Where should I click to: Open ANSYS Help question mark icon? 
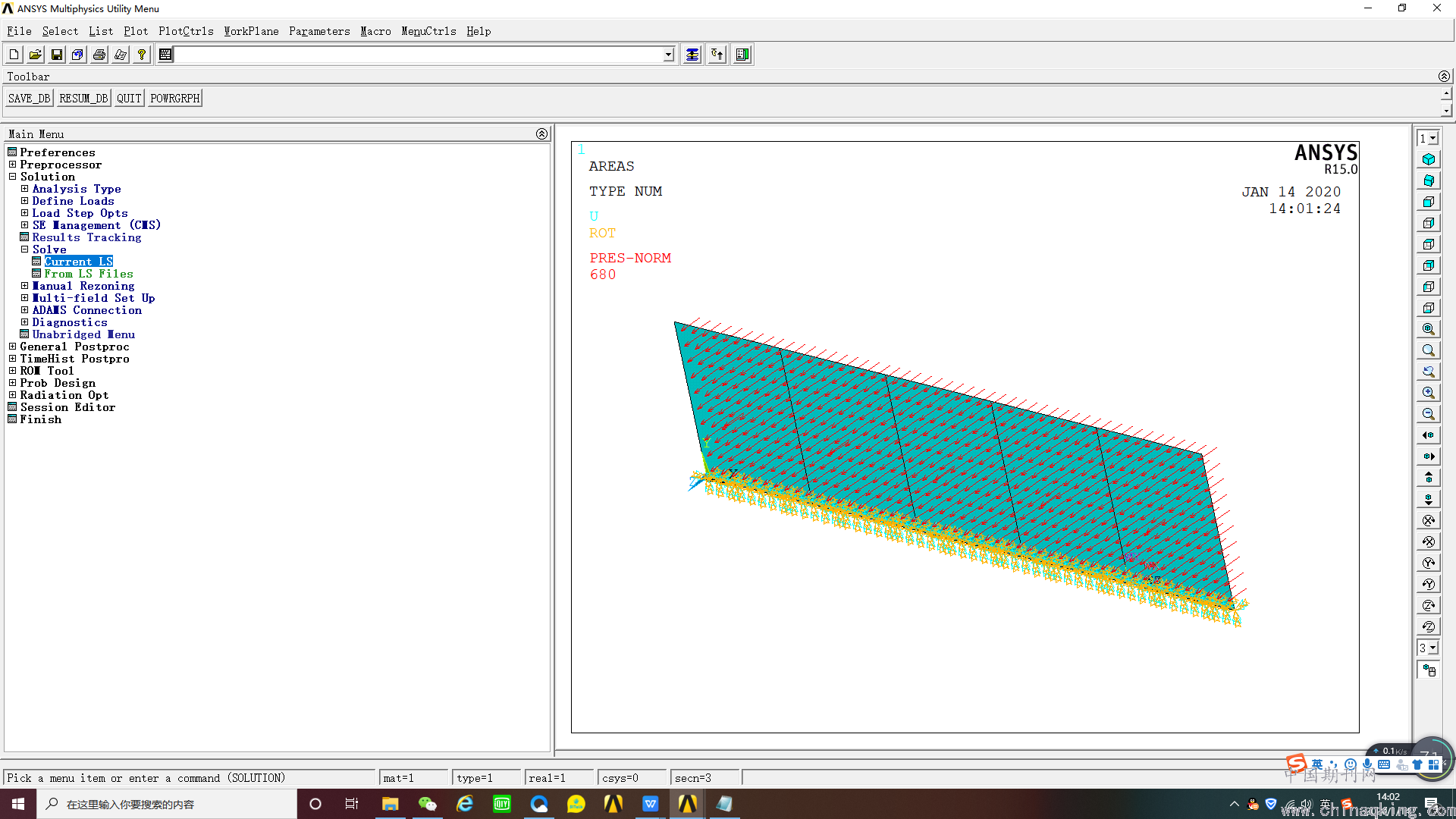click(141, 55)
